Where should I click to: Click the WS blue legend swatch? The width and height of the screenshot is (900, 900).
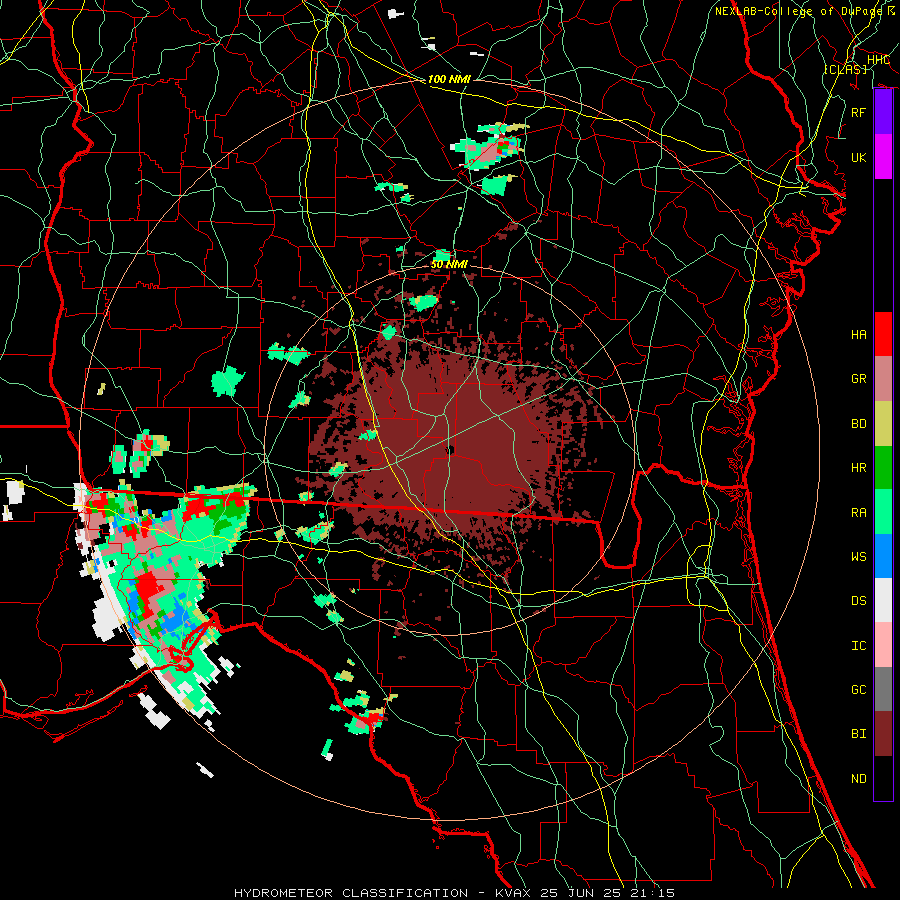coord(883,556)
